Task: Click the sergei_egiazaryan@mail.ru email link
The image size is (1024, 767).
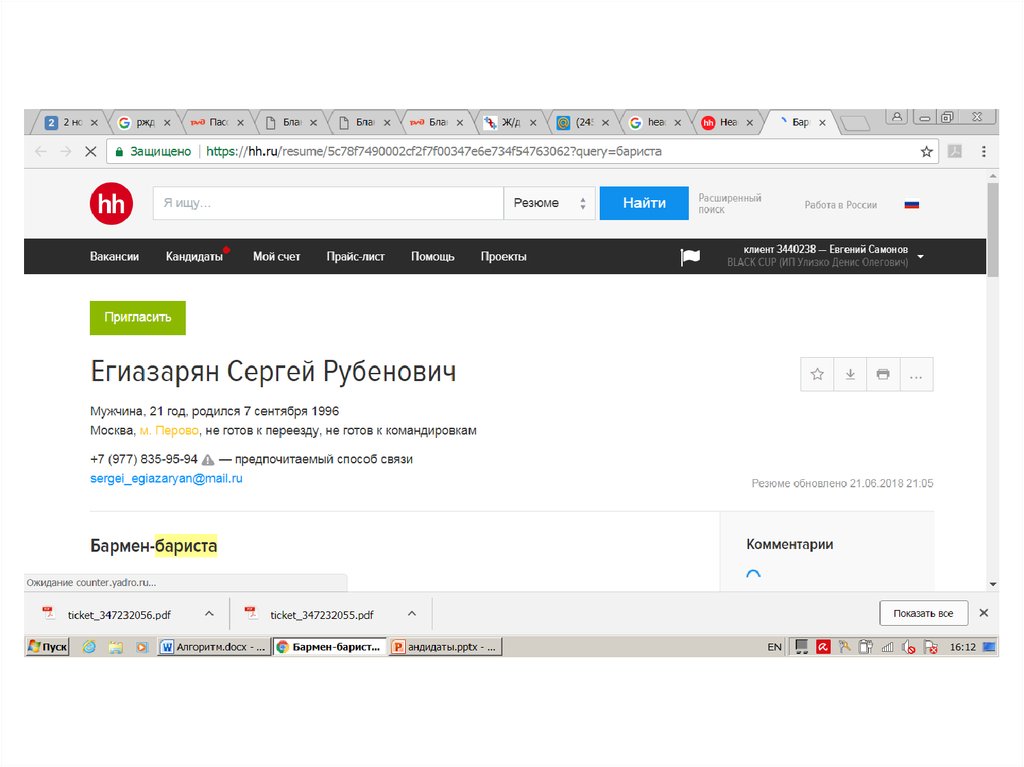Action: click(x=166, y=479)
